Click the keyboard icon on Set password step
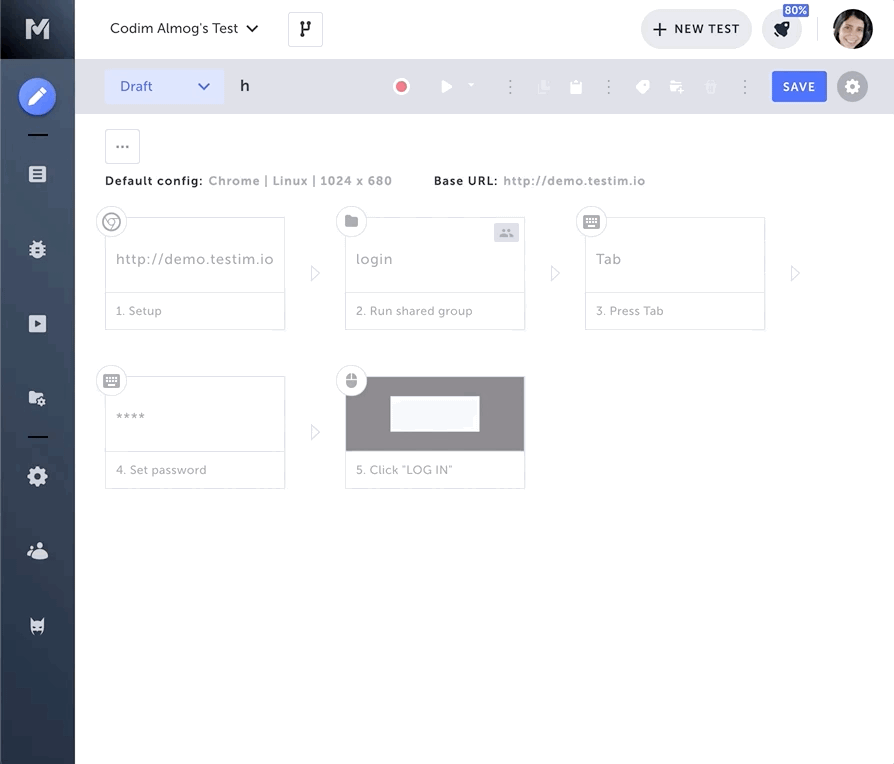 pos(111,381)
